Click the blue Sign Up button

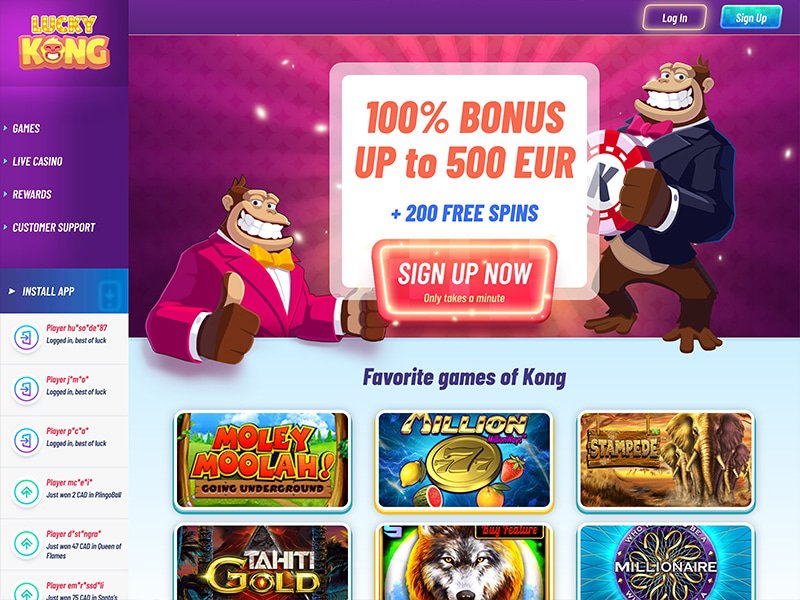coord(751,18)
